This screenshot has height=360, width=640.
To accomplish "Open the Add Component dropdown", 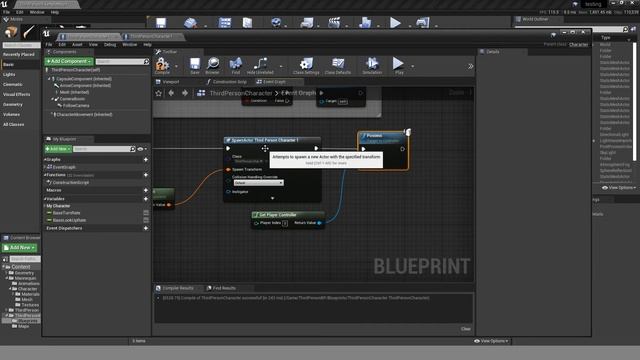I will pyautogui.click(x=69, y=61).
